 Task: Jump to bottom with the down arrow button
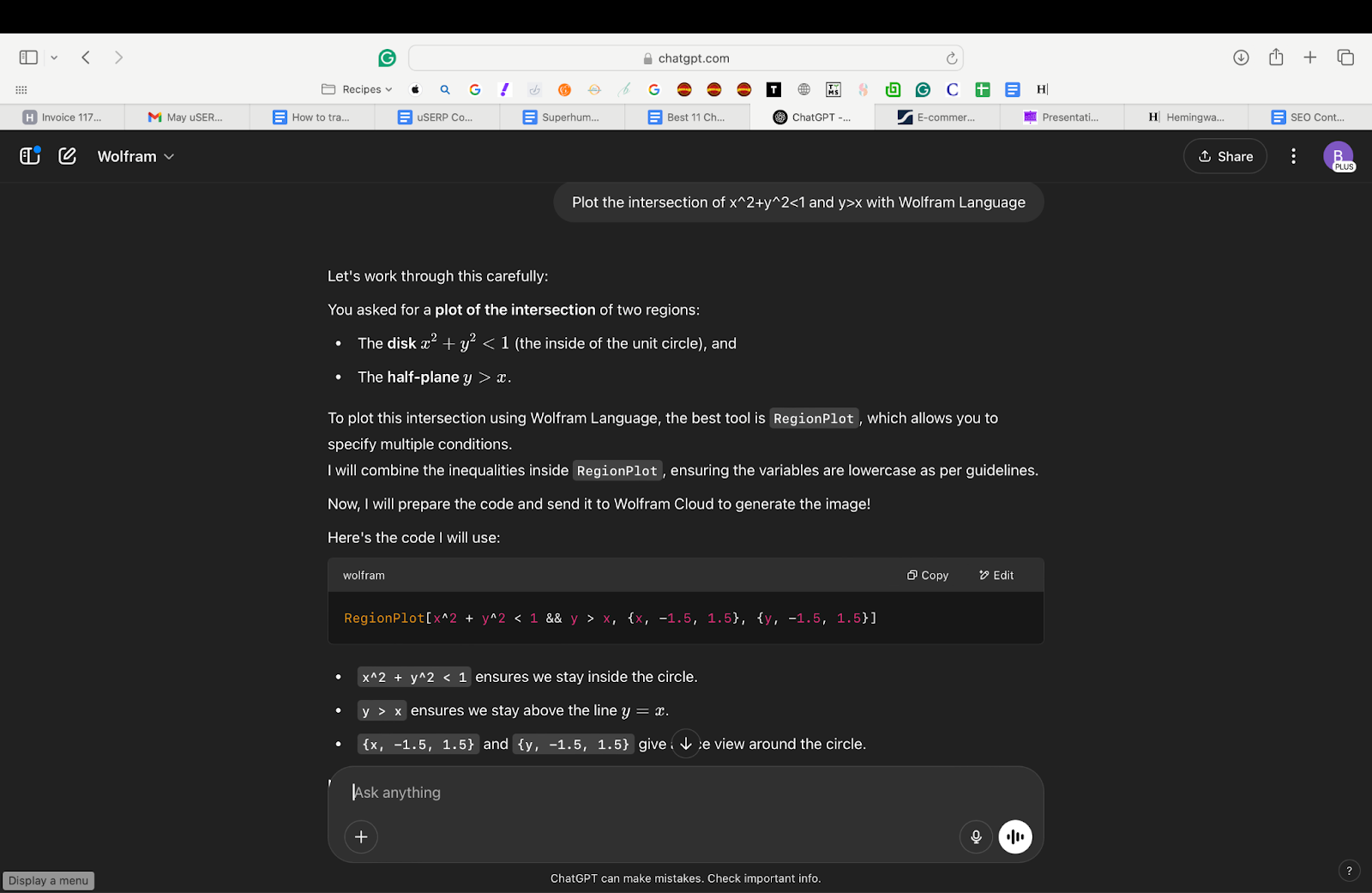[685, 744]
